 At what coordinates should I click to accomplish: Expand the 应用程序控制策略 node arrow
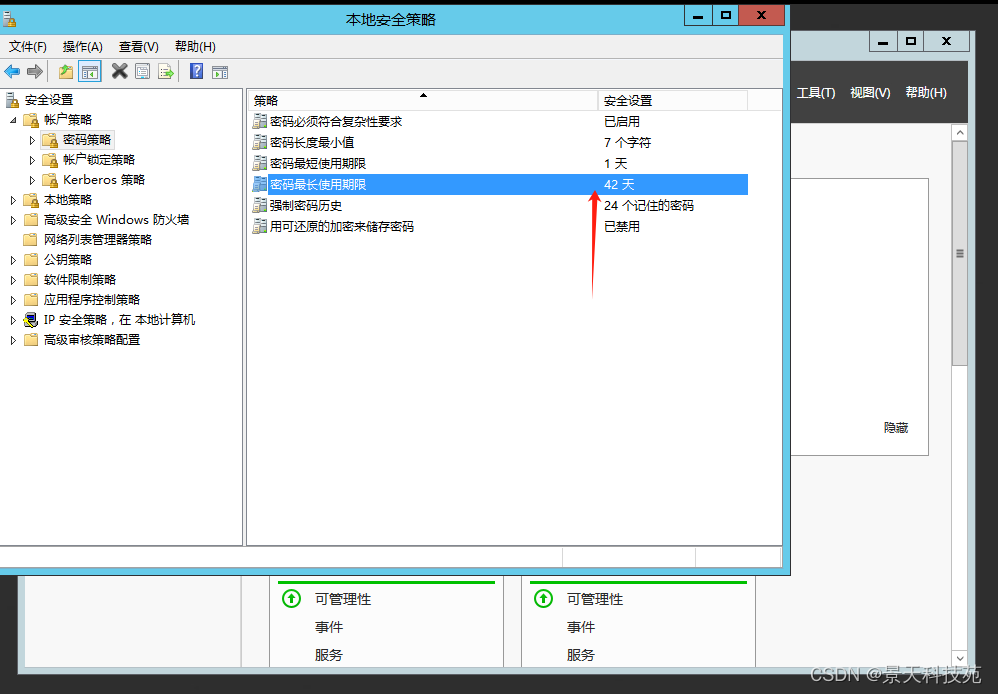click(x=13, y=300)
